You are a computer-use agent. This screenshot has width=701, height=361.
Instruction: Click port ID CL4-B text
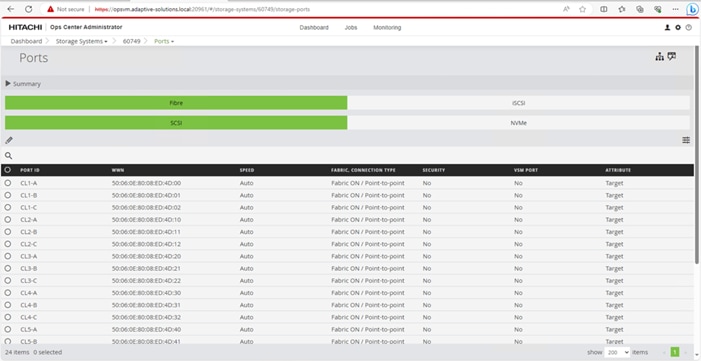(x=29, y=305)
